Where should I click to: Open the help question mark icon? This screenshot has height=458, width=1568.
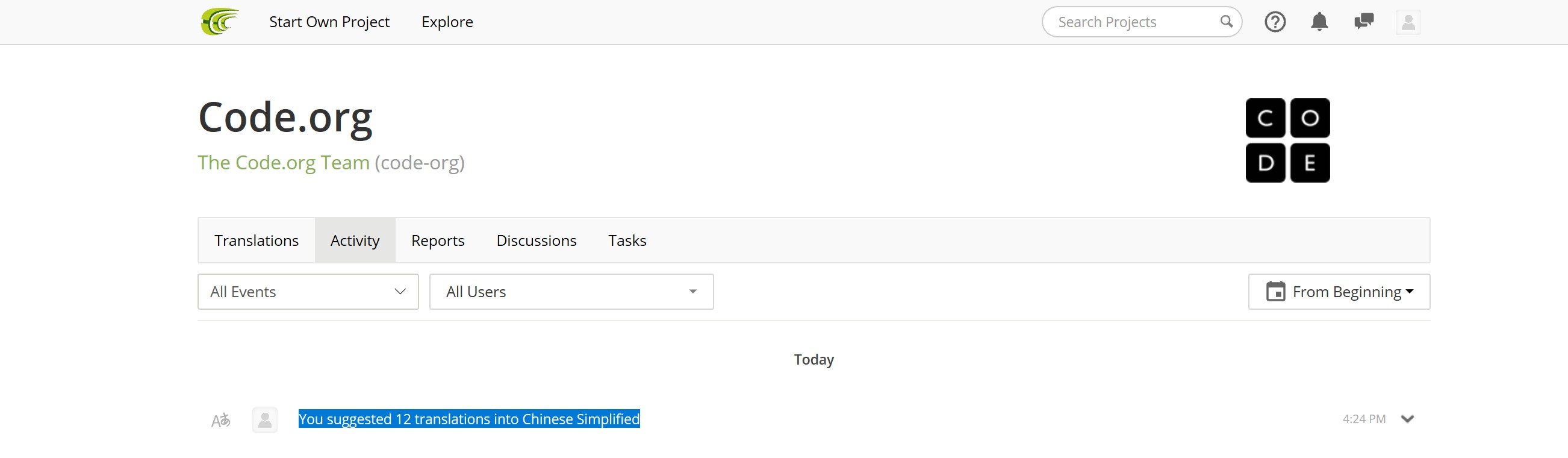coord(1275,22)
